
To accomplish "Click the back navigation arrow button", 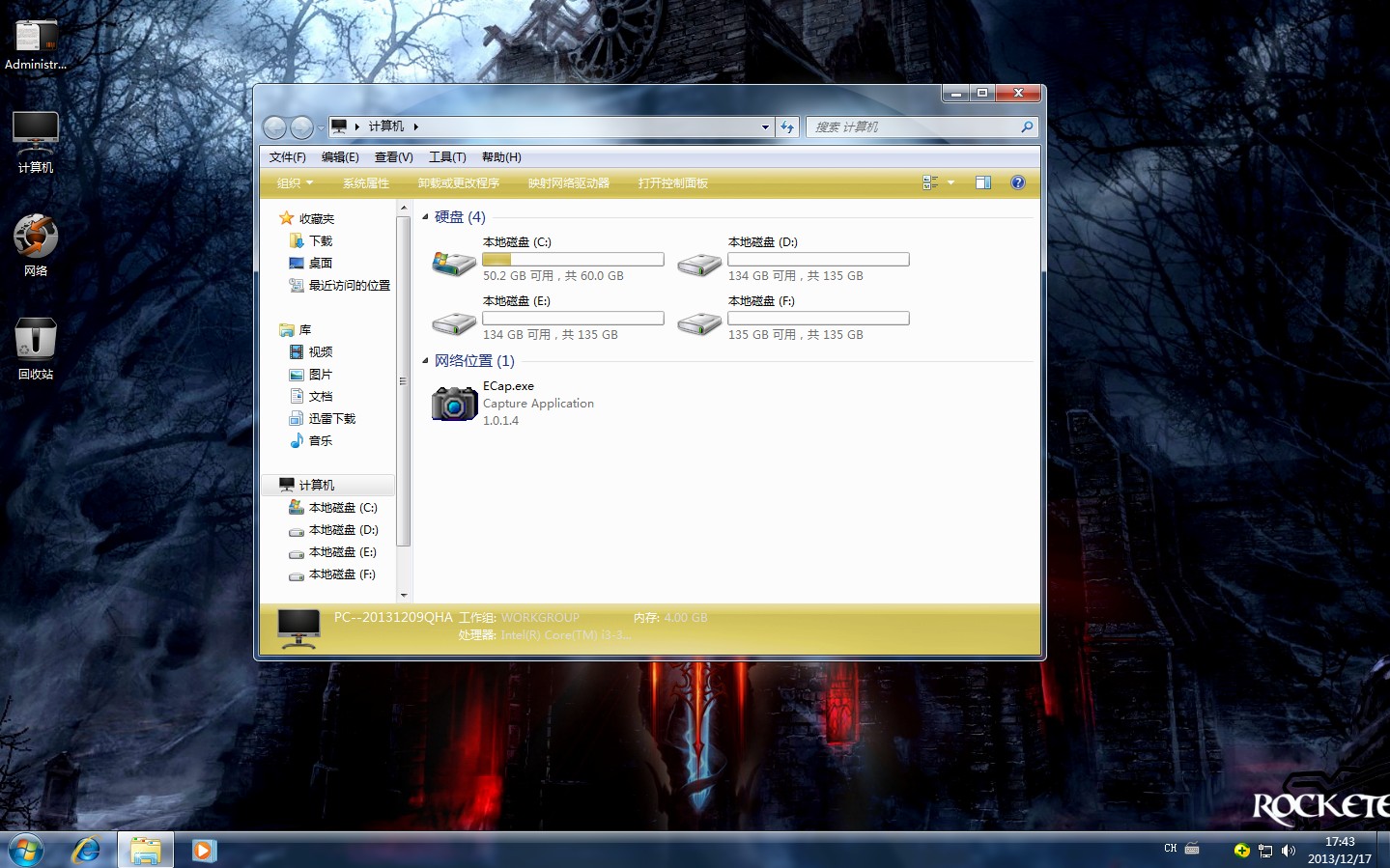I will [x=274, y=127].
